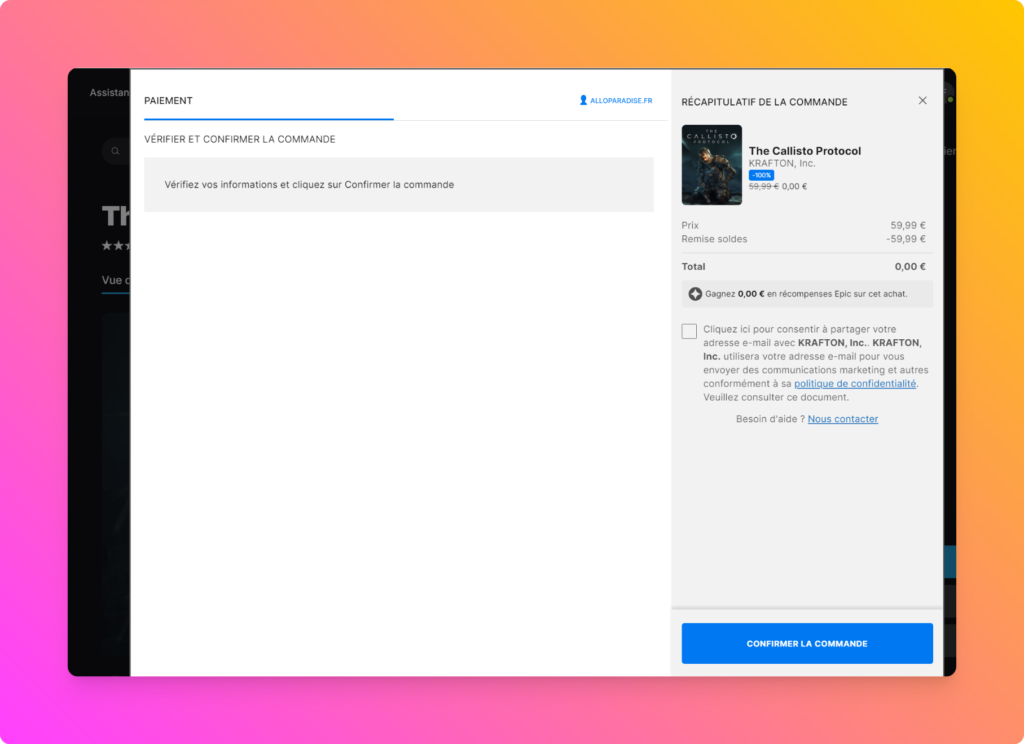1024x744 pixels.
Task: Close the order summary with the X
Action: 922,100
